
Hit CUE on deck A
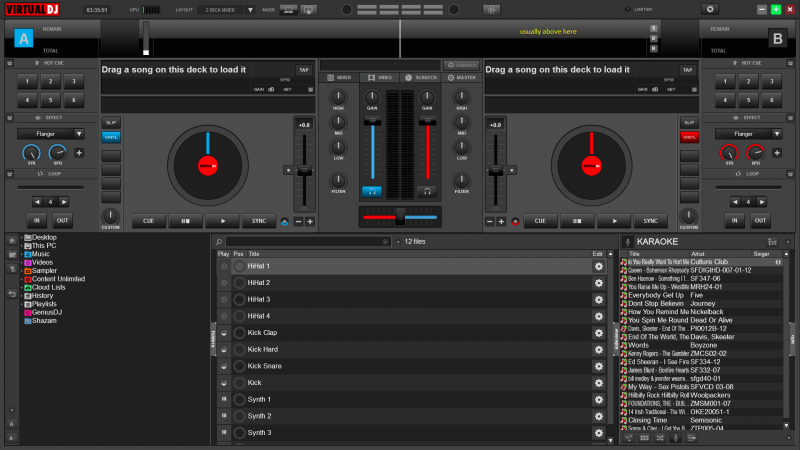coord(148,221)
